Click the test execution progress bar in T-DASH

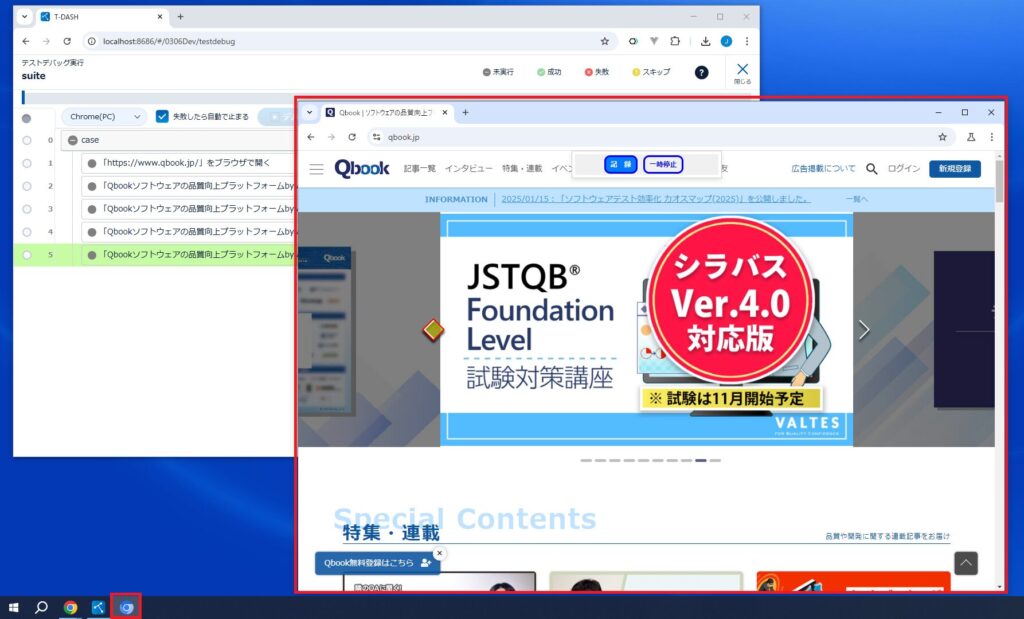tap(387, 98)
